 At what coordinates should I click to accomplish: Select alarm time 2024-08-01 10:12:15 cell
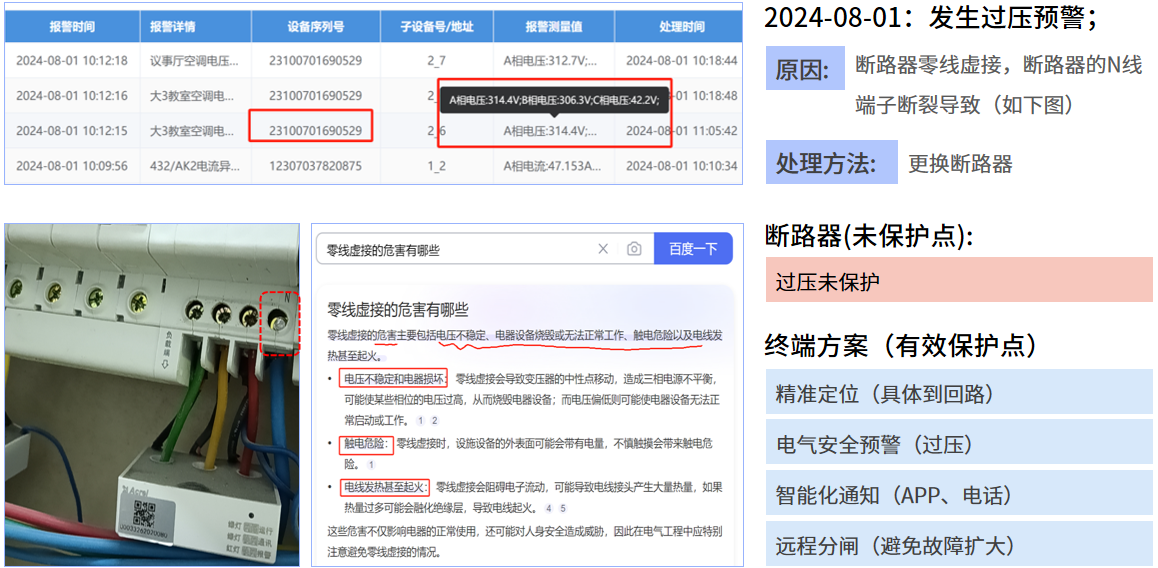(x=72, y=131)
